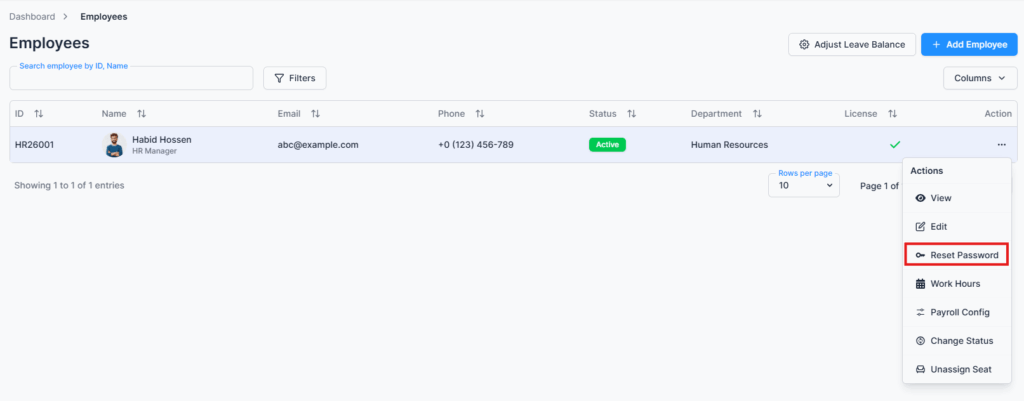Click the Status column sort icon
Screen dimensions: 1024x401
click(631, 114)
